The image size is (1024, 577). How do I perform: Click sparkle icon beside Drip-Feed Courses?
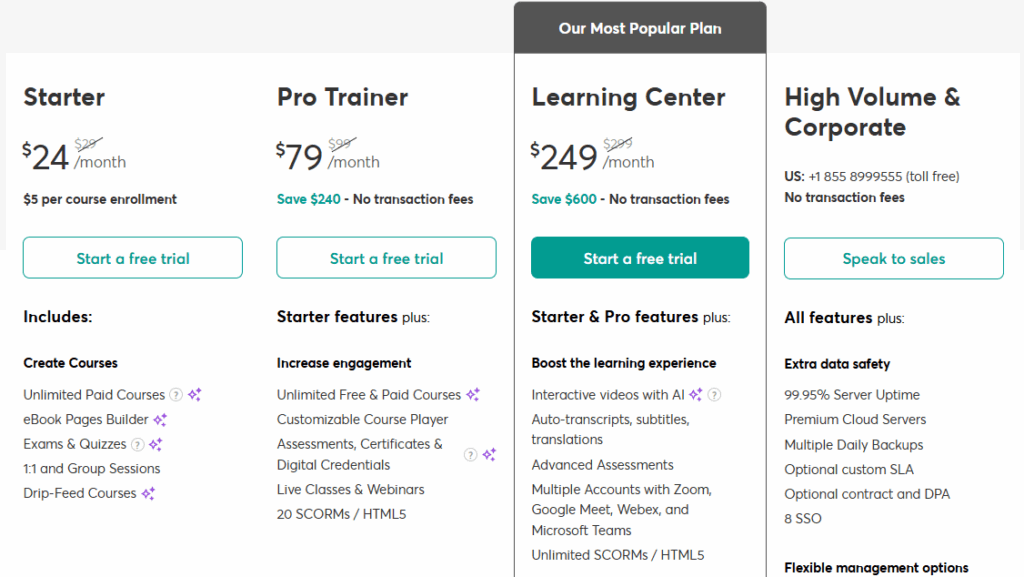[148, 493]
